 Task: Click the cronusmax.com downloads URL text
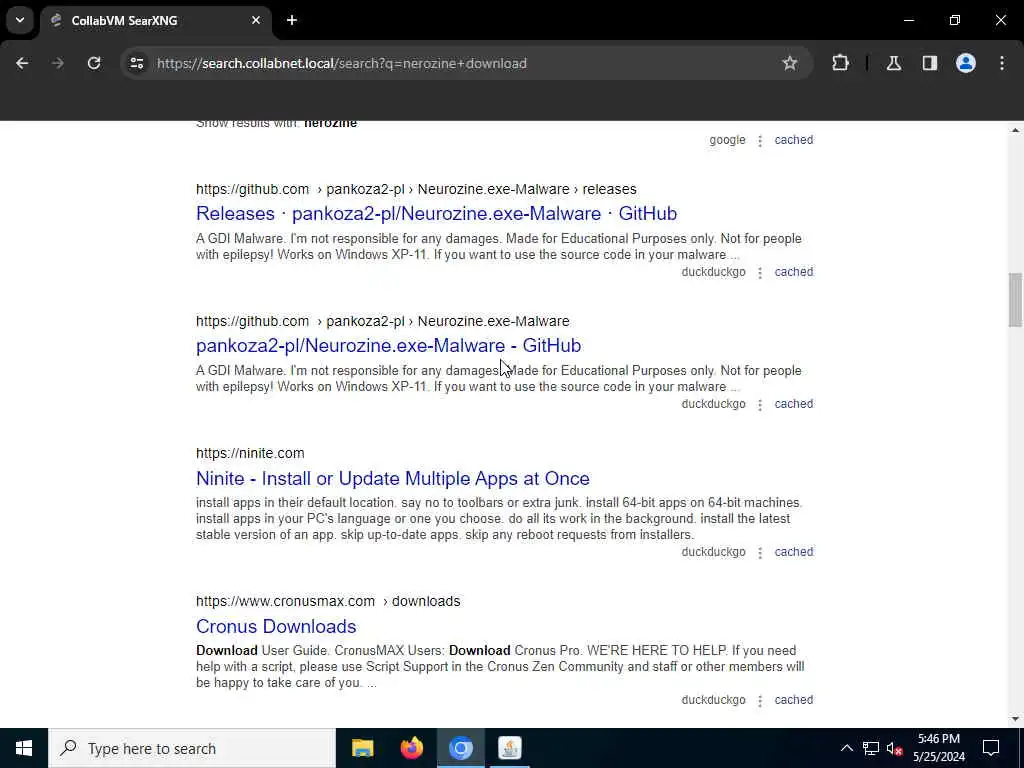tap(328, 601)
